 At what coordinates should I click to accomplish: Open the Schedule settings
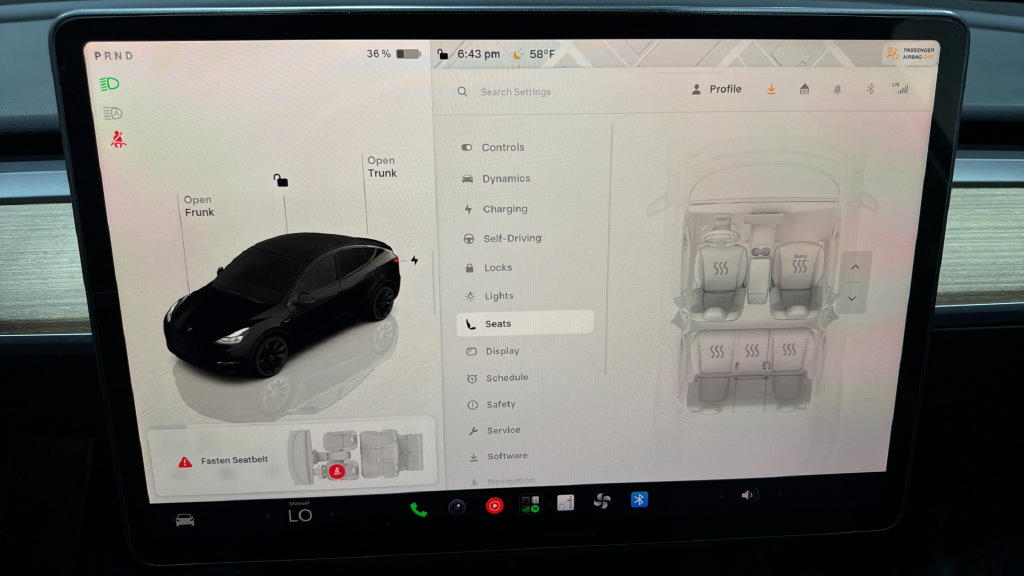(498, 377)
